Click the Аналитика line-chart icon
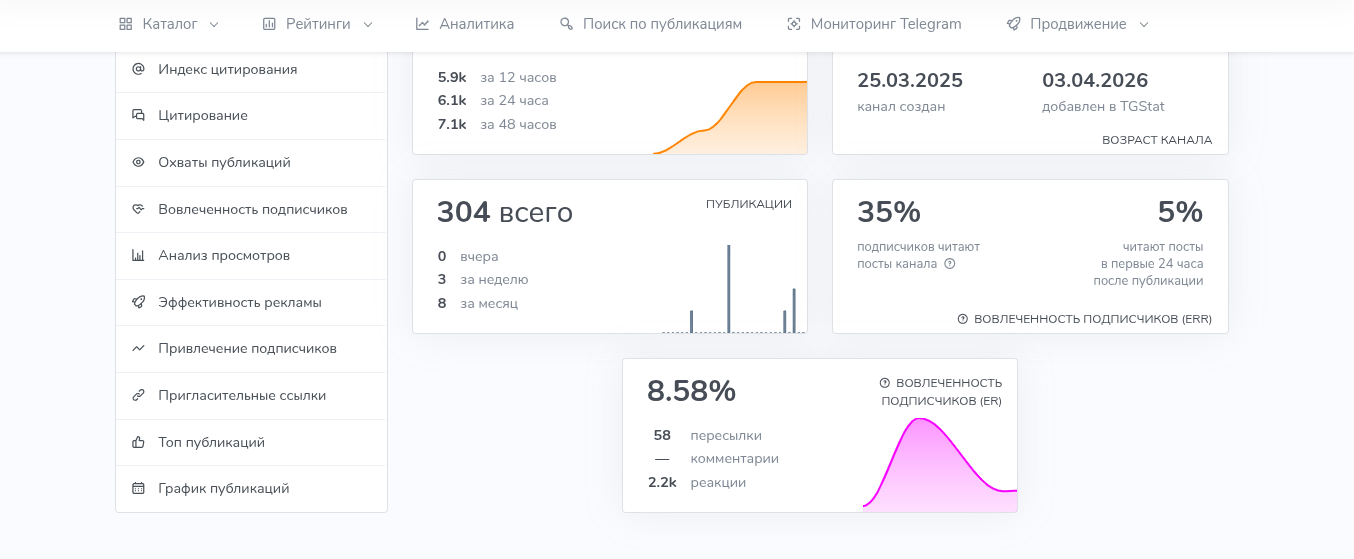1354x559 pixels. [x=422, y=24]
